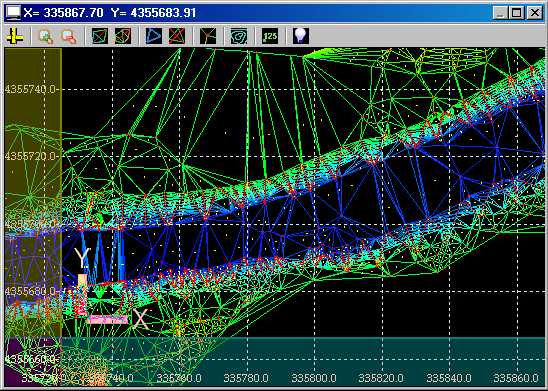This screenshot has width=548, height=391.
Task: Close the viewer window
Action: coord(535,13)
